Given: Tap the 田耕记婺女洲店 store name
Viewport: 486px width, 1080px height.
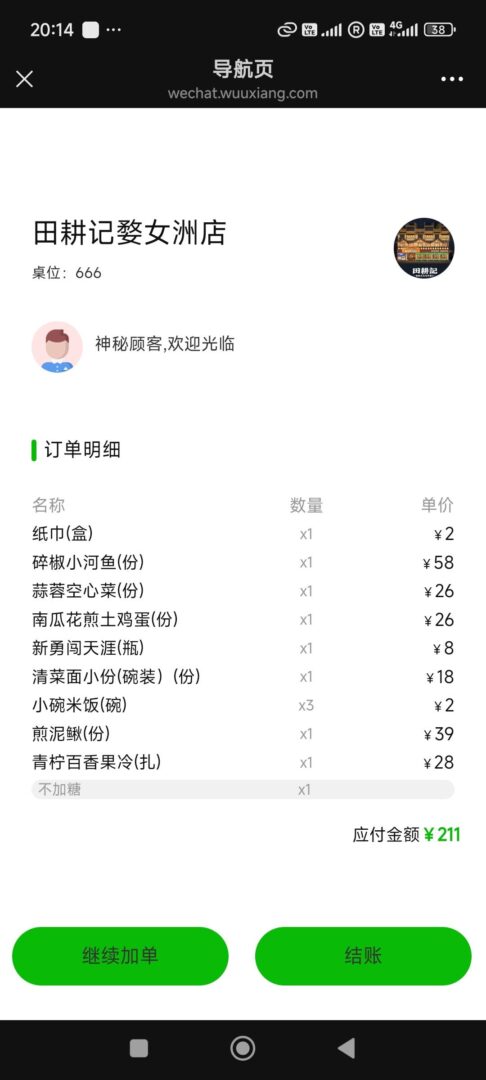Looking at the screenshot, I should pyautogui.click(x=129, y=233).
